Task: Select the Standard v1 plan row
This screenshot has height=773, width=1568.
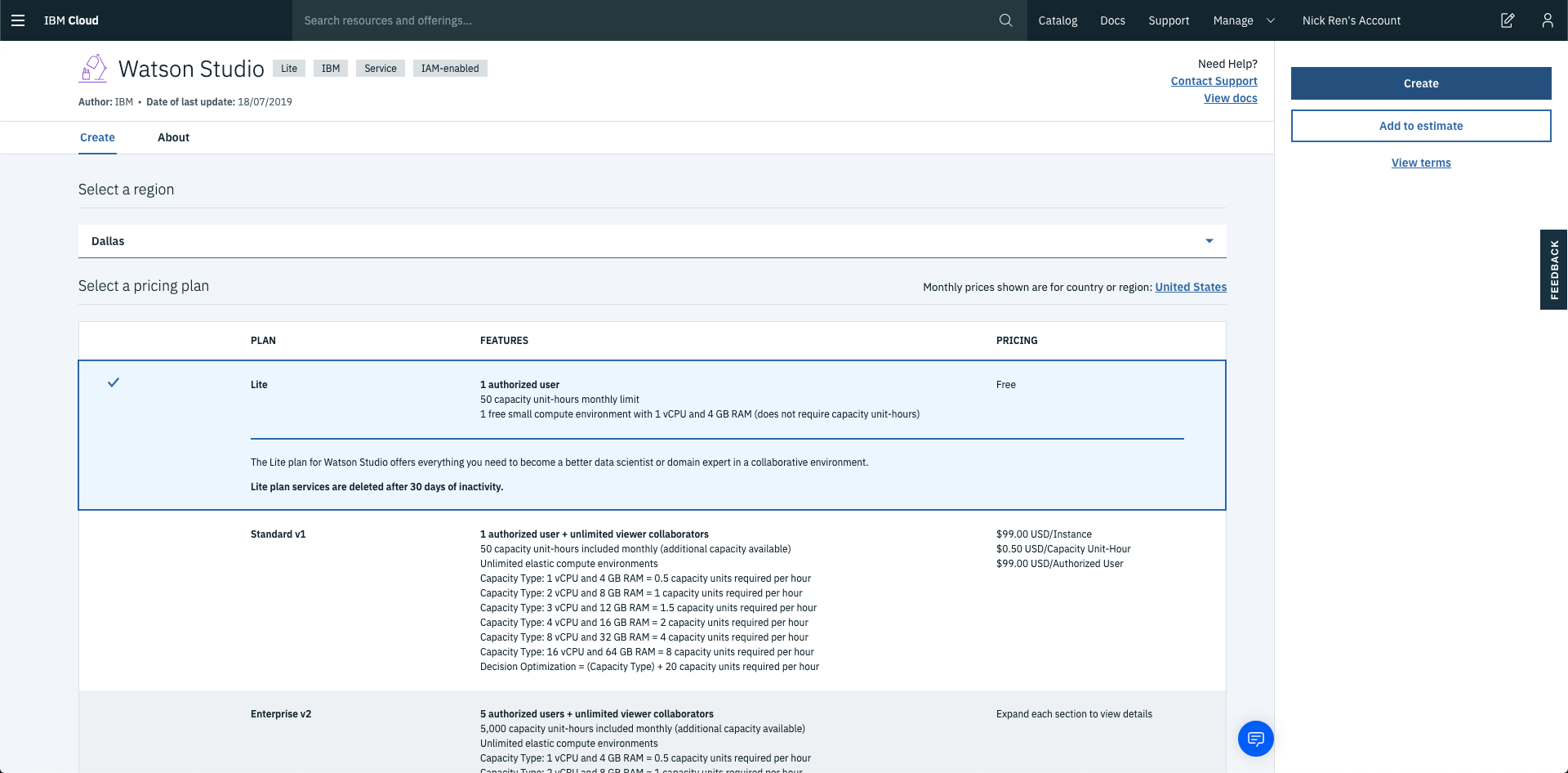Action: [652, 601]
